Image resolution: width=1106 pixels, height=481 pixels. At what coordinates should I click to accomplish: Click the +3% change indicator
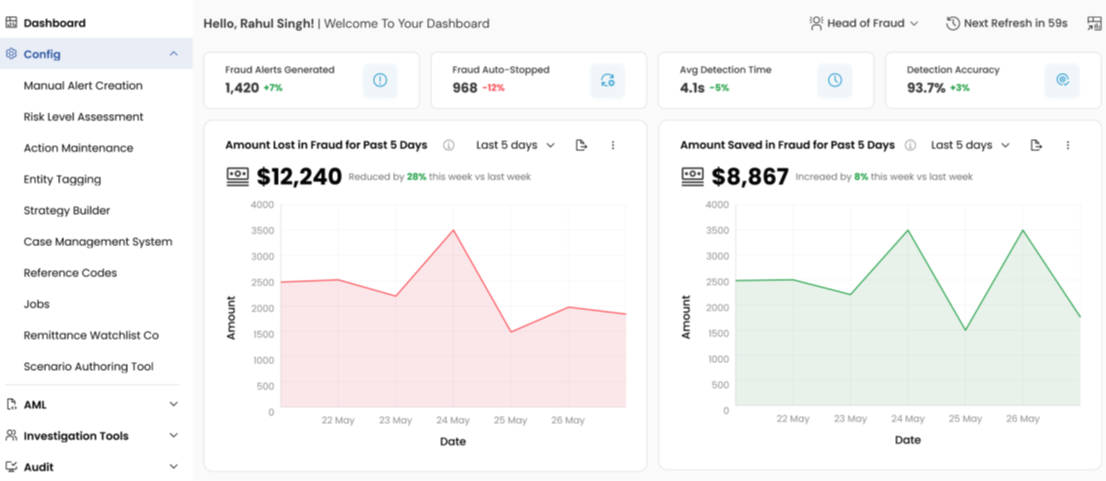[x=960, y=88]
